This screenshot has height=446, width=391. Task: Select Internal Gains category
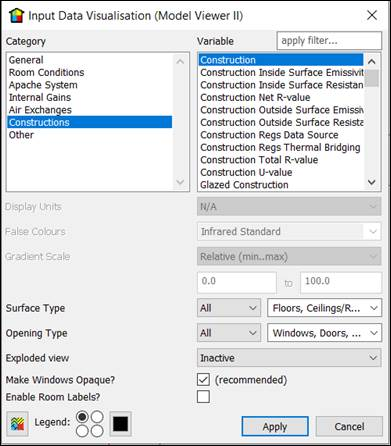coord(40,97)
